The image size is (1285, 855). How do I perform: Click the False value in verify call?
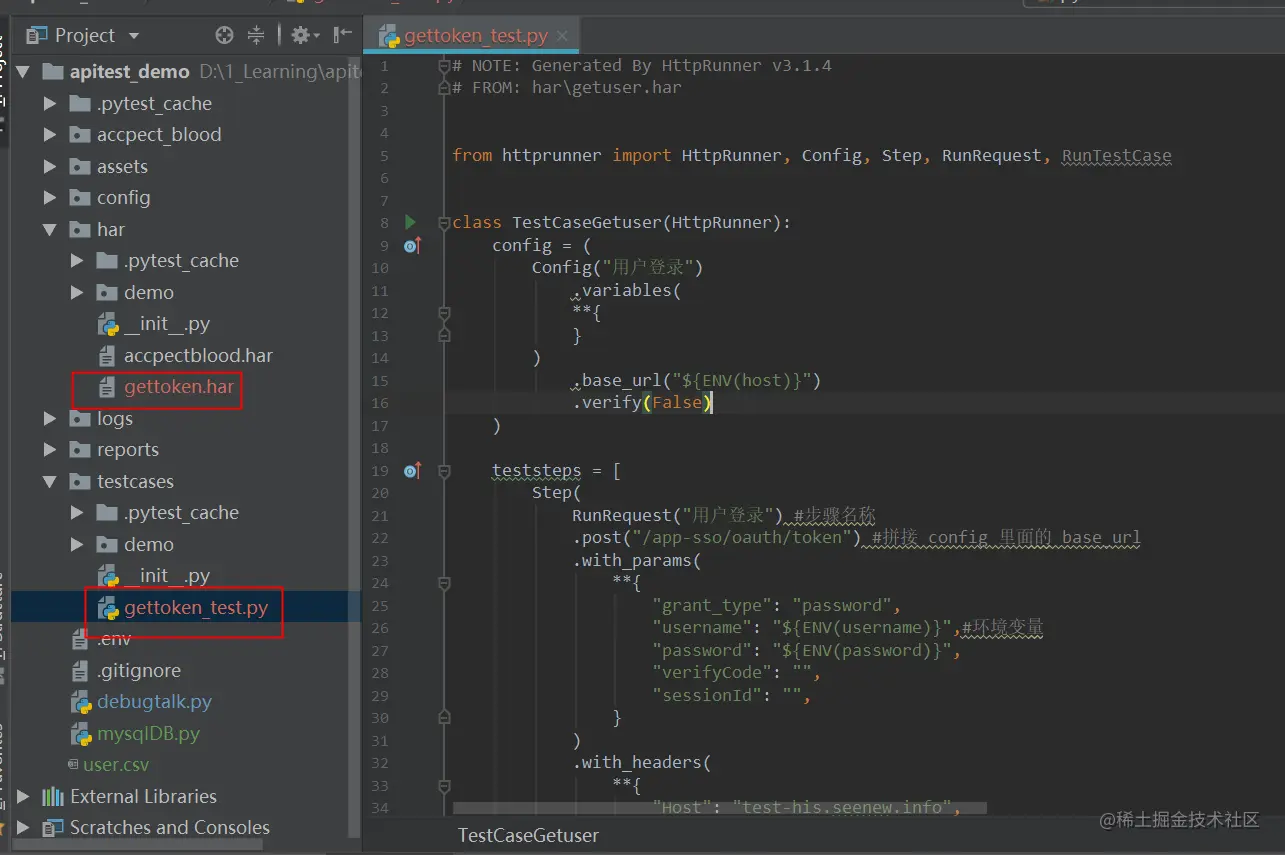[677, 403]
